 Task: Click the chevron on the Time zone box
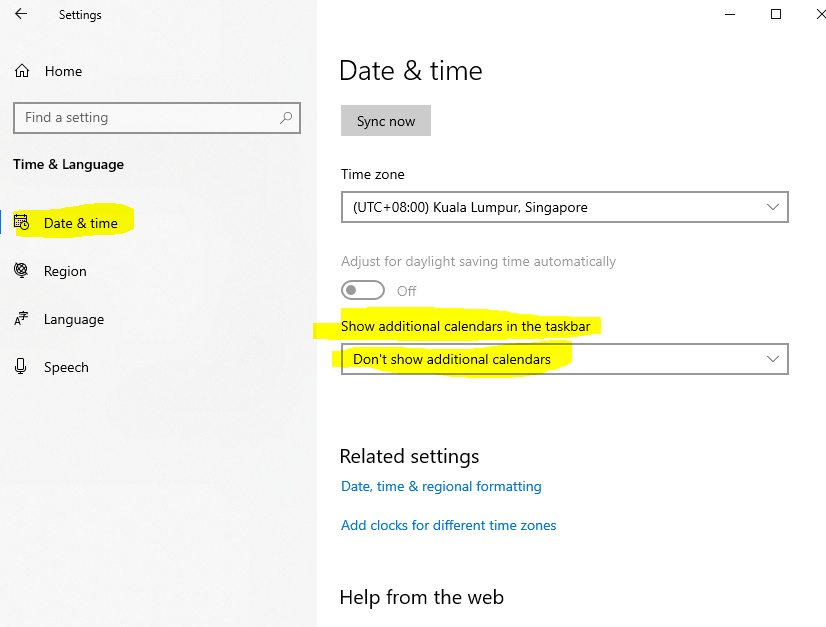[x=772, y=208]
